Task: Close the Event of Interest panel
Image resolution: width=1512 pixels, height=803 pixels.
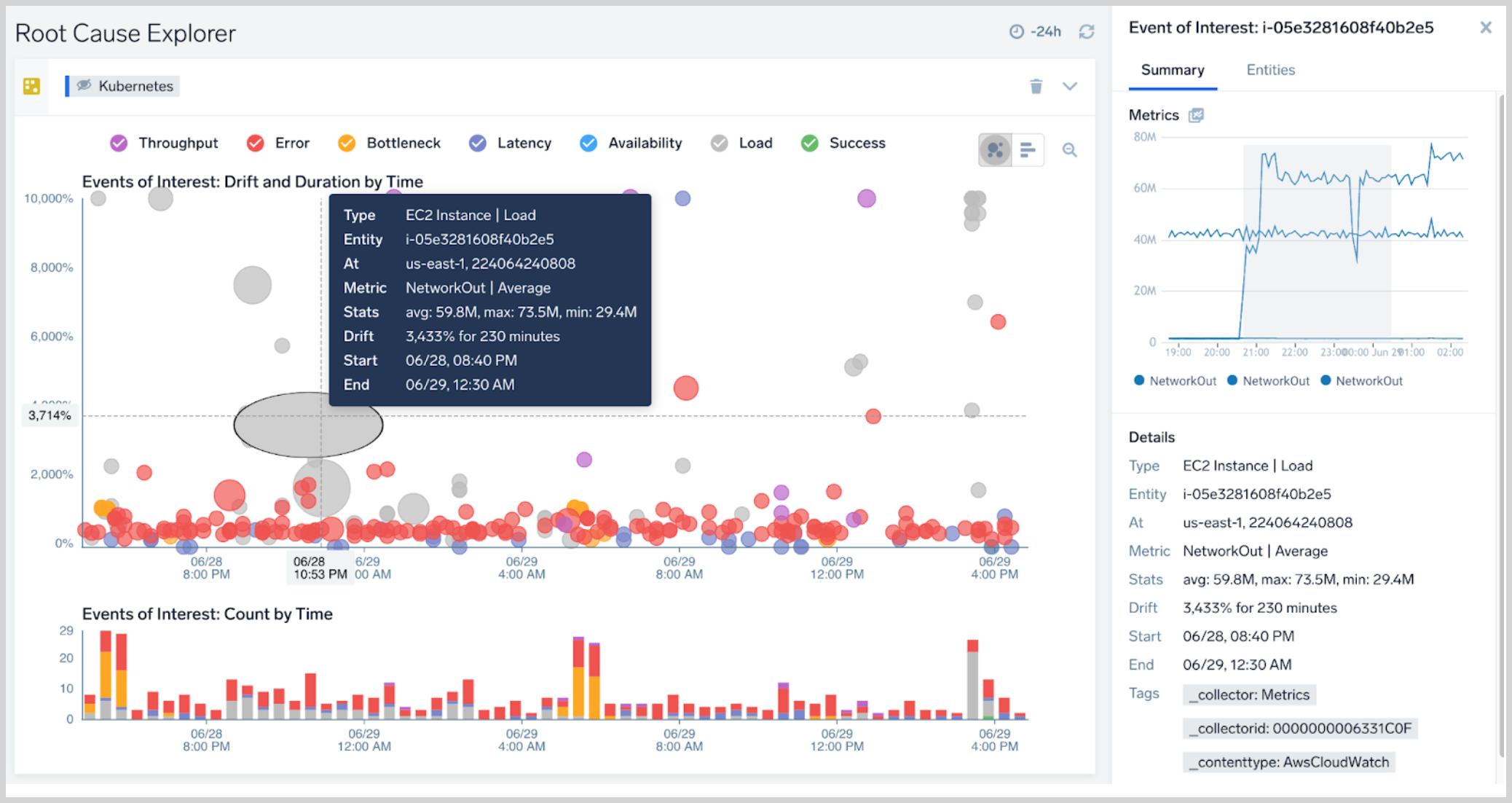Action: (x=1486, y=28)
